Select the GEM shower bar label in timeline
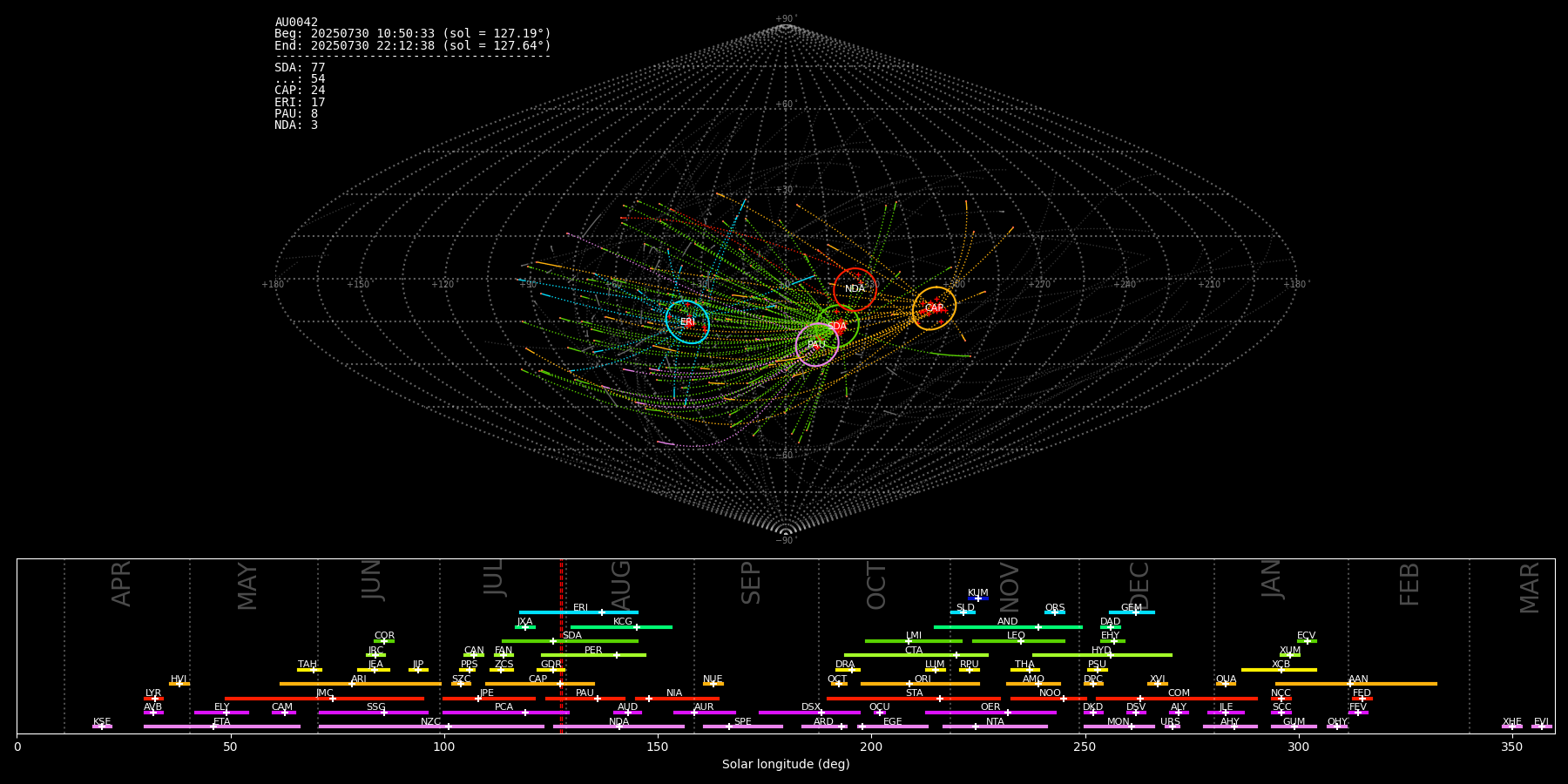 [x=1131, y=607]
